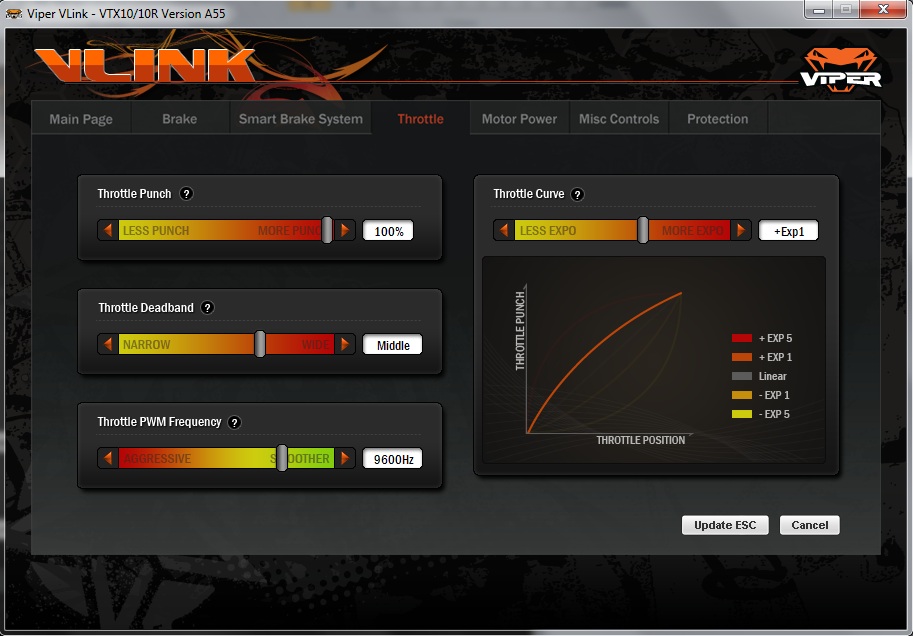This screenshot has height=636, width=913.
Task: Click the Linear legend label
Action: click(773, 376)
